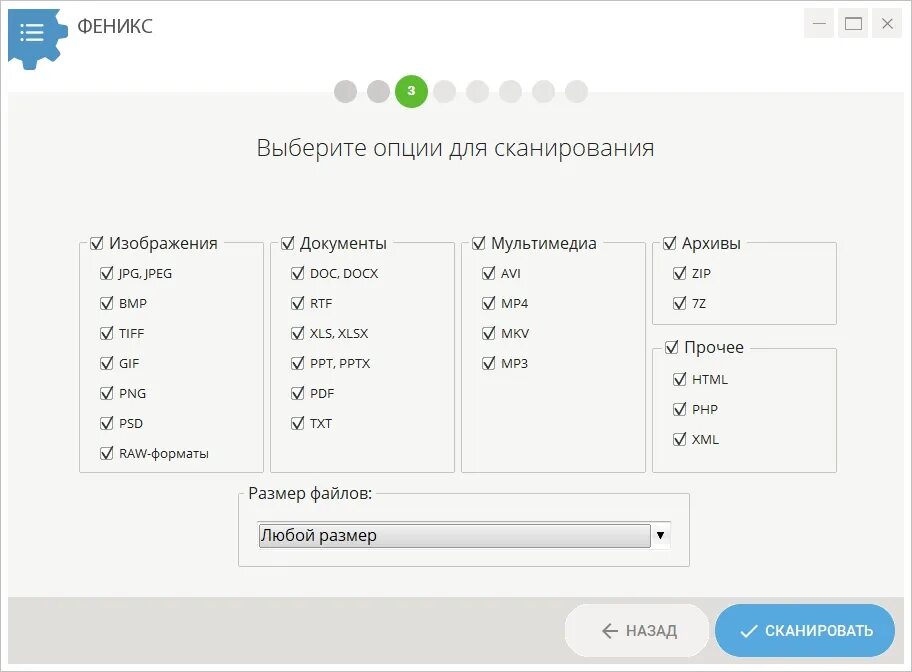912x672 pixels.
Task: Toggle the 7Z checkbox
Action: [x=679, y=304]
